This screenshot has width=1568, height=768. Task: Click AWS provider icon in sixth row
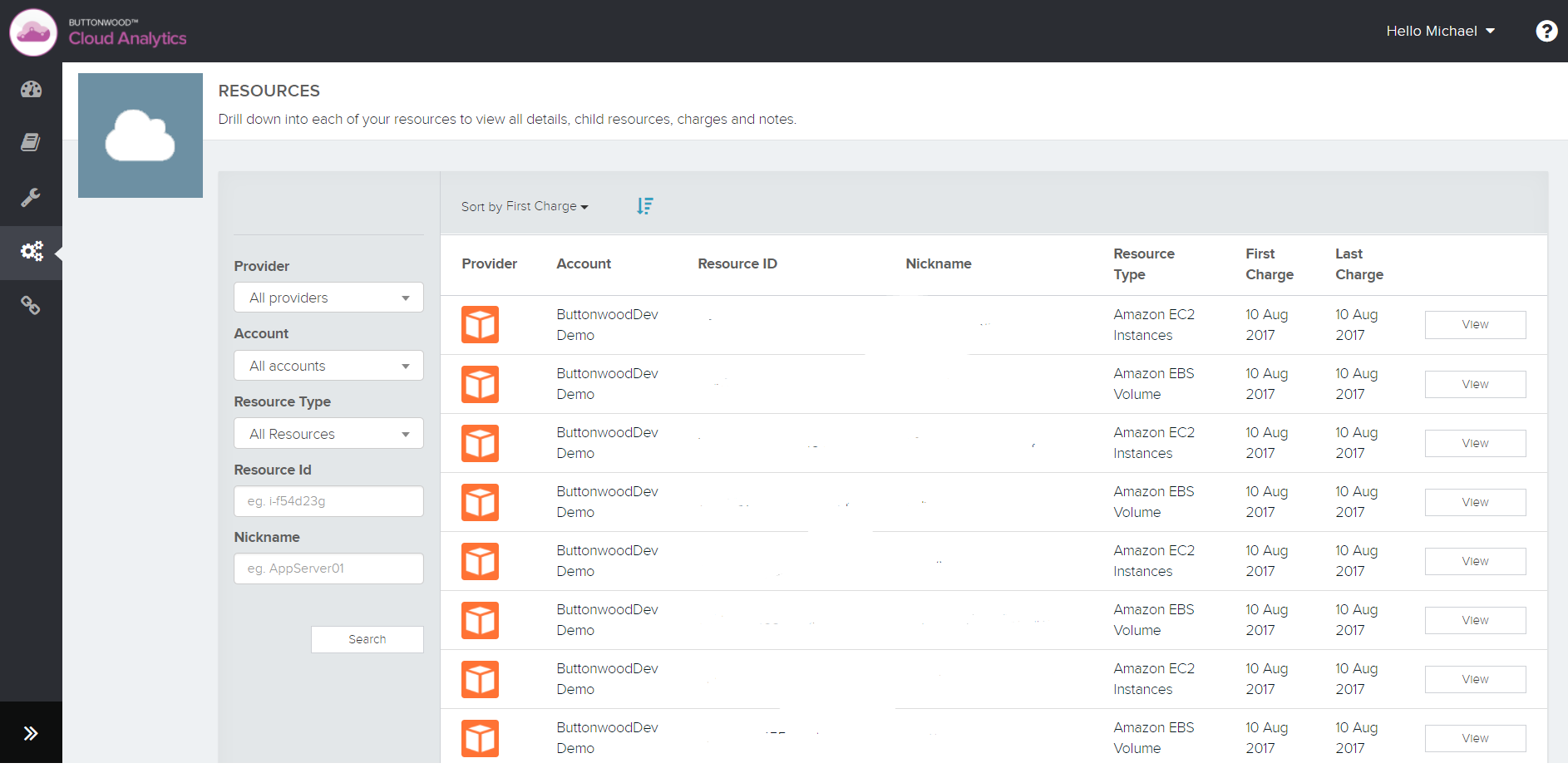click(481, 620)
